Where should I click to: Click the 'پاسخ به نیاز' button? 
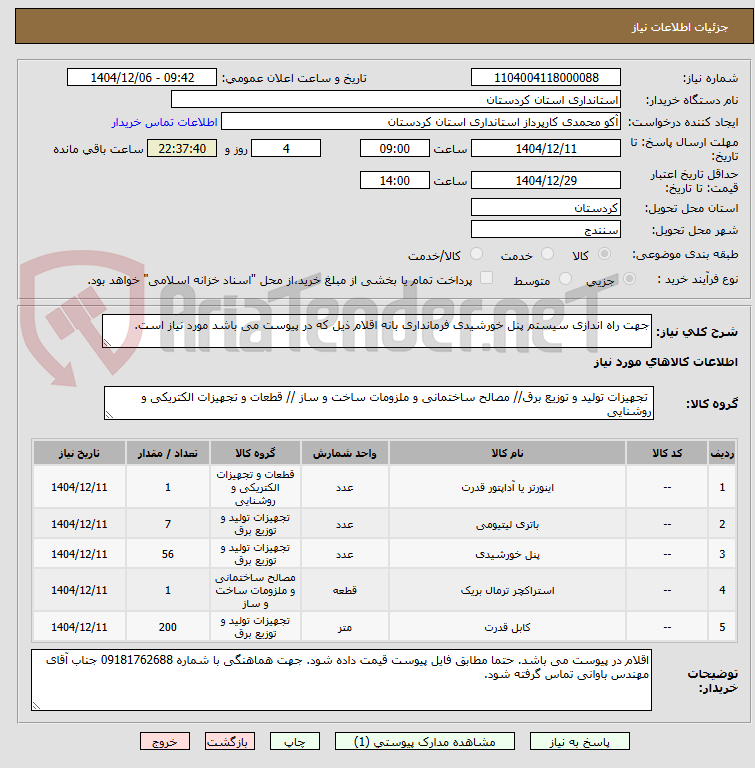pyautogui.click(x=580, y=742)
